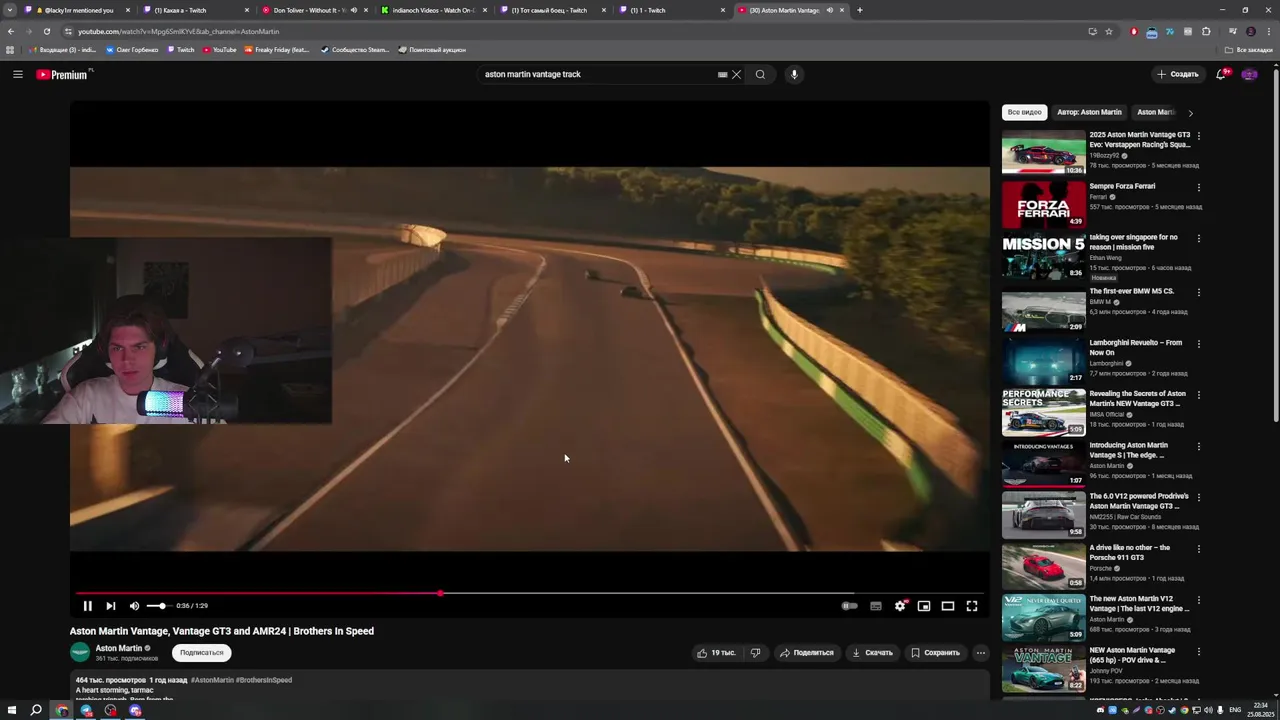
Task: Download the video using Скачать
Action: coord(872,653)
